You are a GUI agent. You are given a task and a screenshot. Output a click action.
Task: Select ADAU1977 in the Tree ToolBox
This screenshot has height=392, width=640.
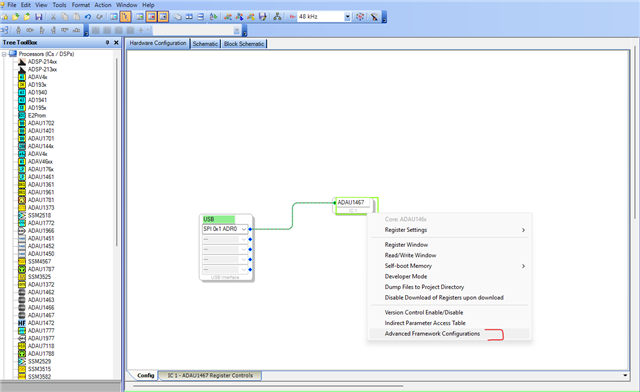click(x=41, y=338)
